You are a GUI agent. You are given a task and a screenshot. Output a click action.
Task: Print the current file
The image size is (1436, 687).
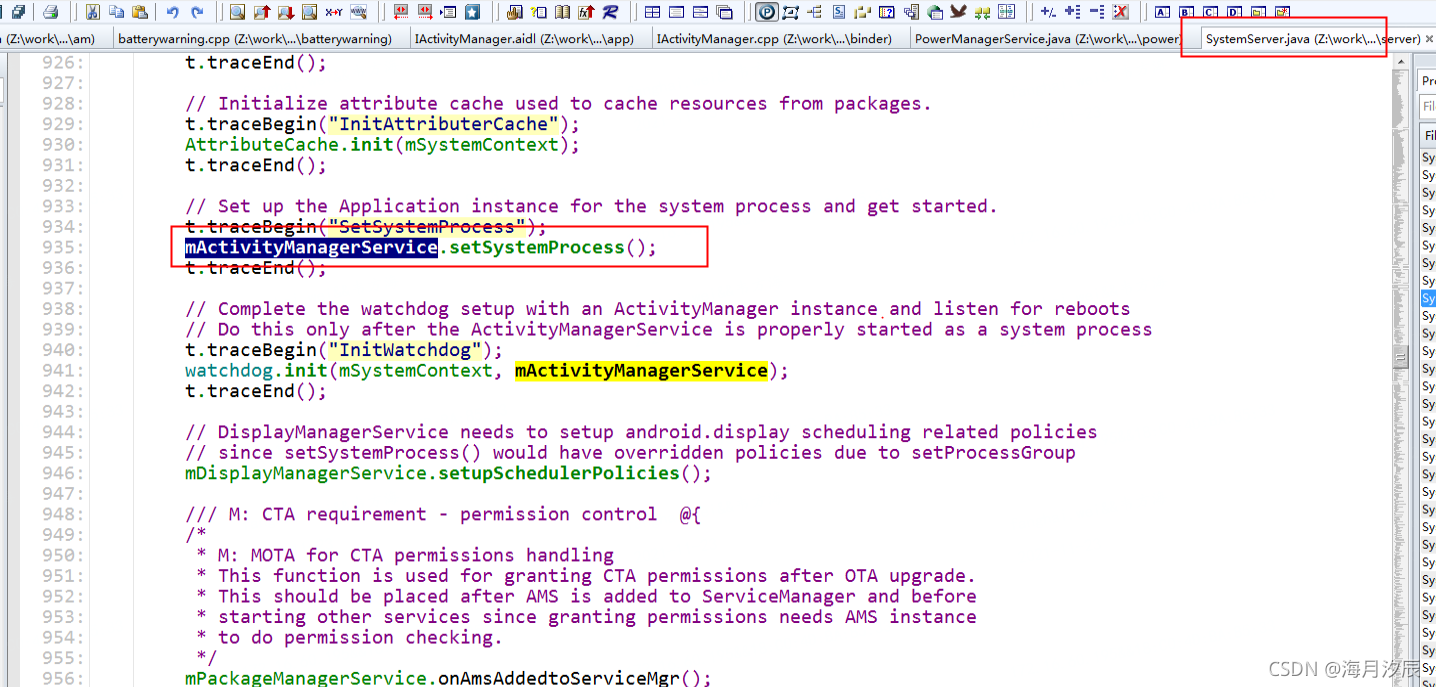click(x=50, y=12)
